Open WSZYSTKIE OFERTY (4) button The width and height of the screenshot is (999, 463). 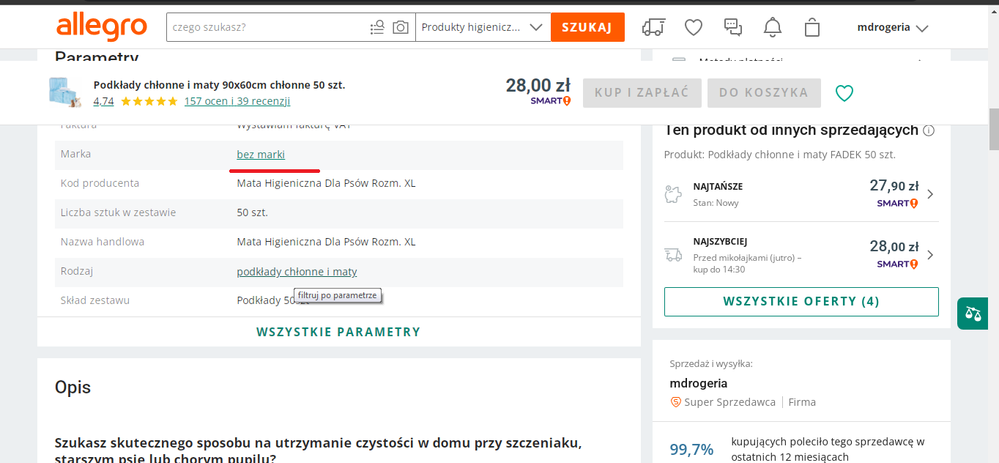pyautogui.click(x=801, y=302)
